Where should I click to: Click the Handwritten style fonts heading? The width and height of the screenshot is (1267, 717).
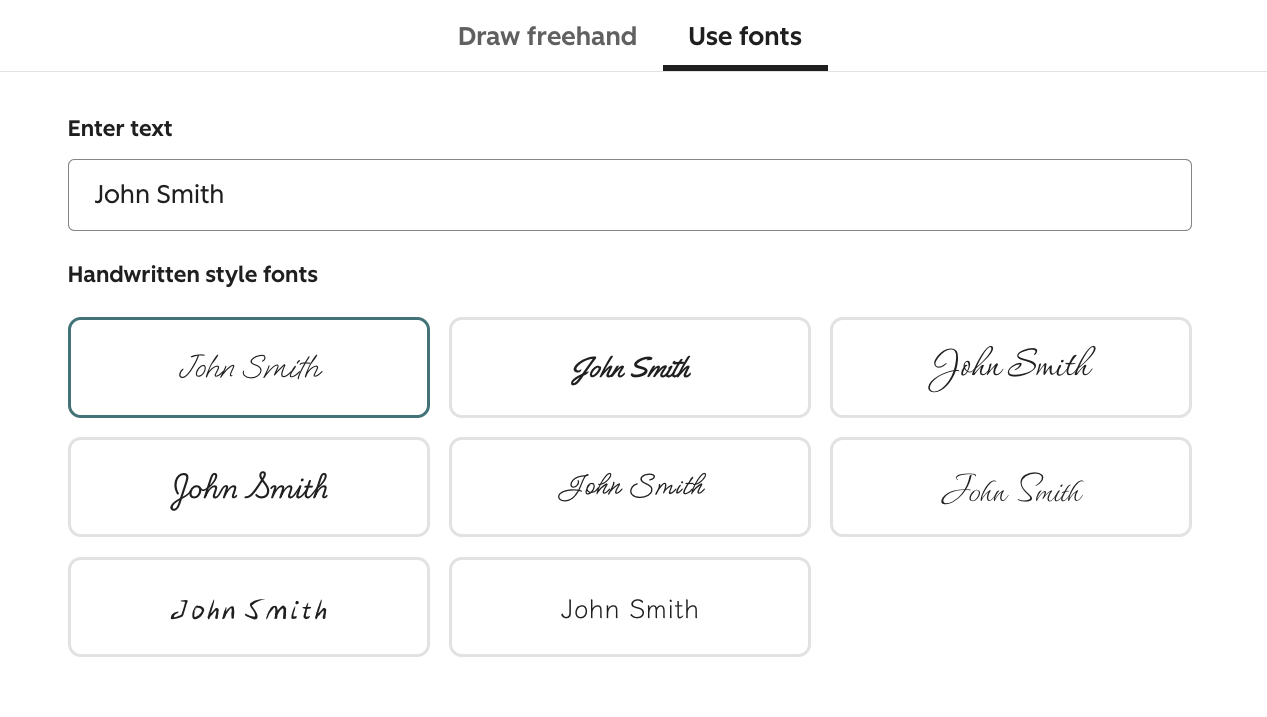[193, 274]
